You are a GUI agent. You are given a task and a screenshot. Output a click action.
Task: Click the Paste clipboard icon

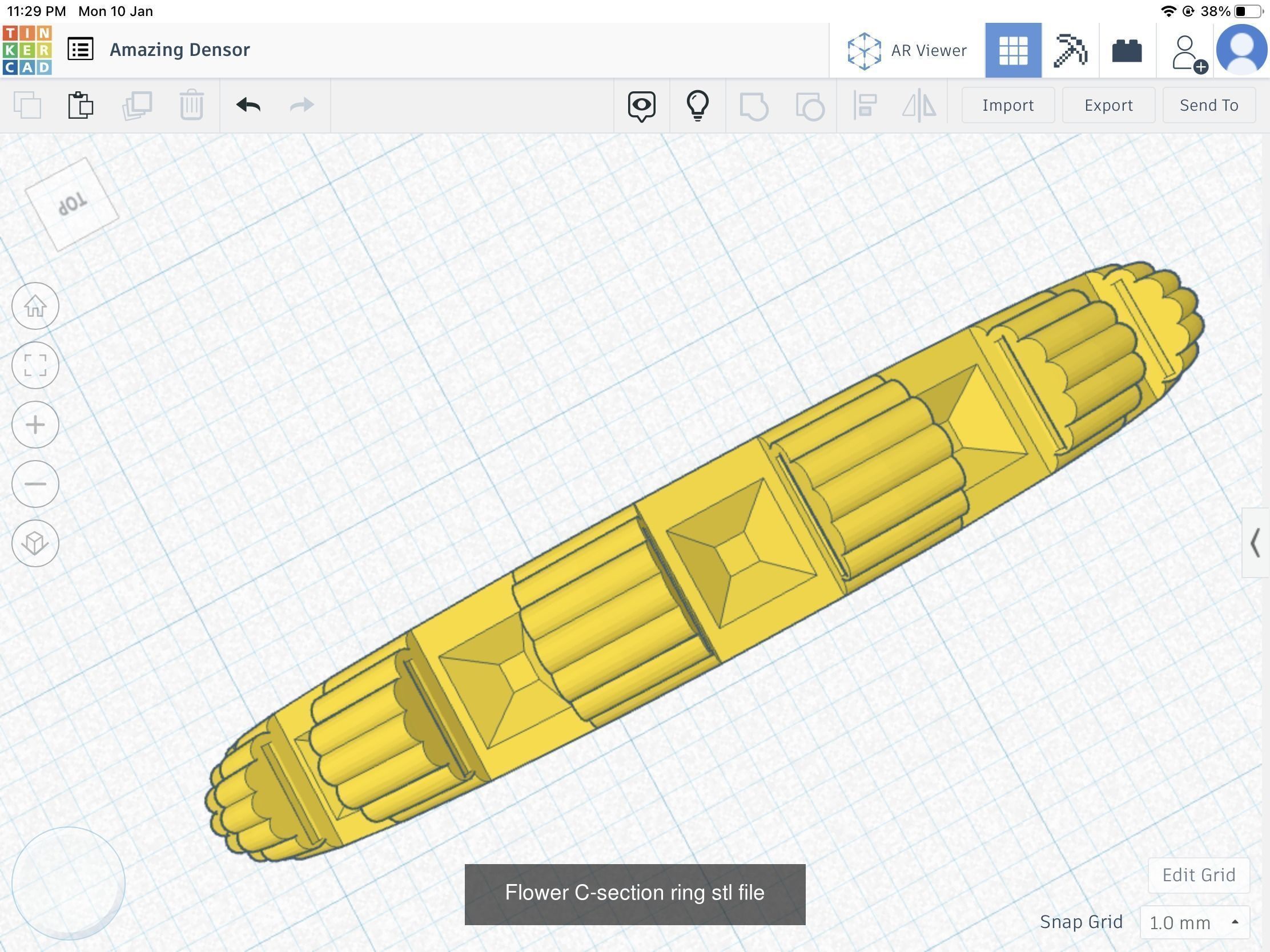point(81,106)
